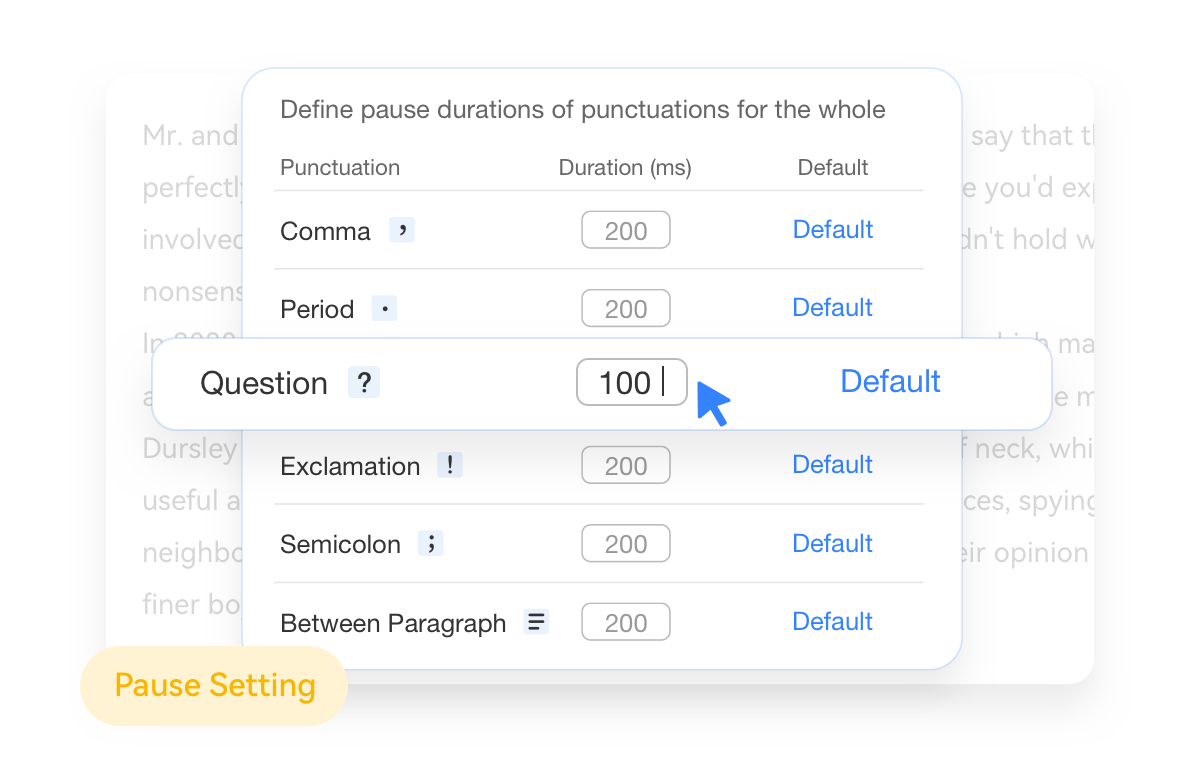
Task: Select the Comma duration field showing 200
Action: click(x=625, y=229)
